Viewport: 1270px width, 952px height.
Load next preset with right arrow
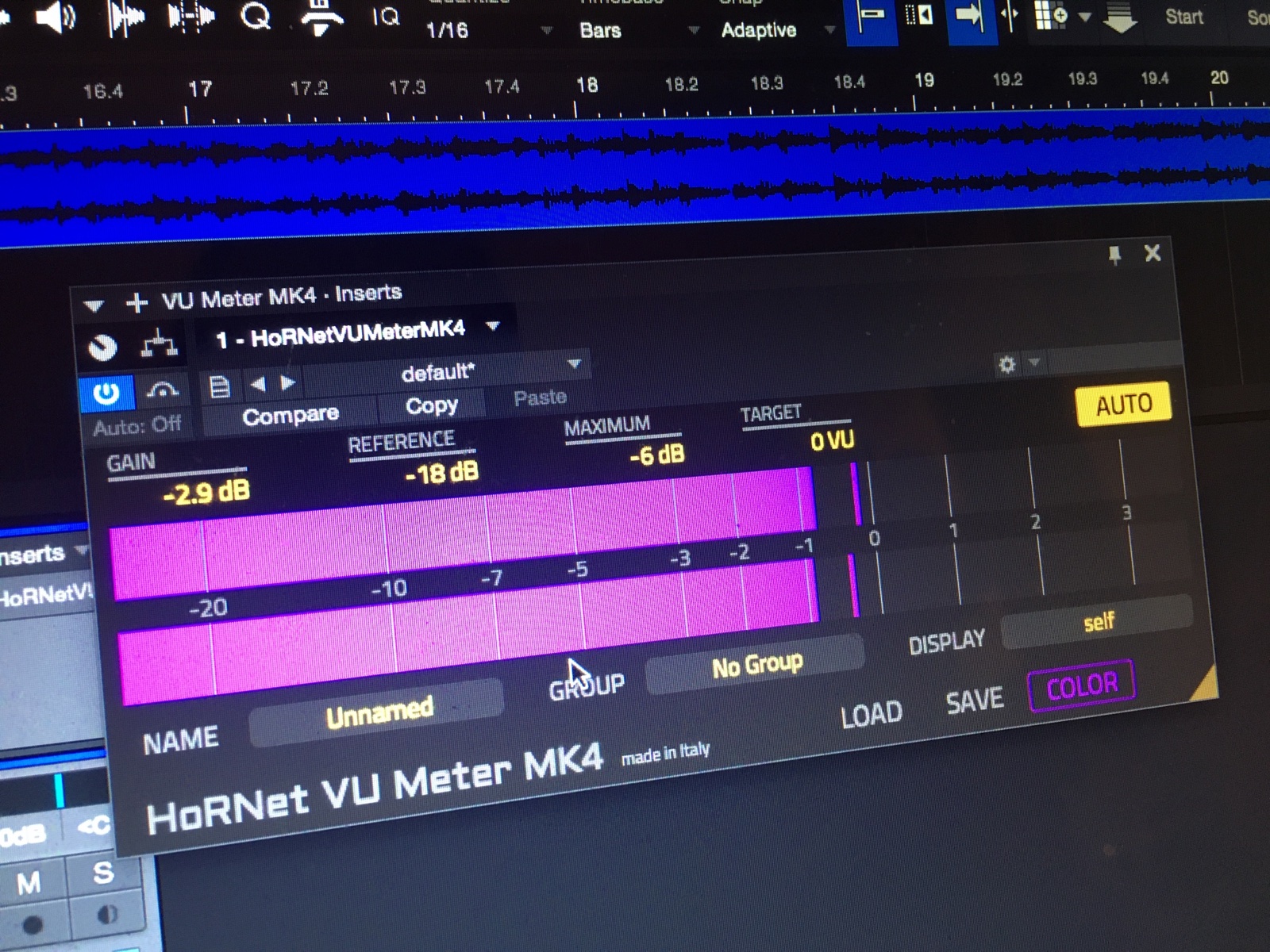pos(287,383)
